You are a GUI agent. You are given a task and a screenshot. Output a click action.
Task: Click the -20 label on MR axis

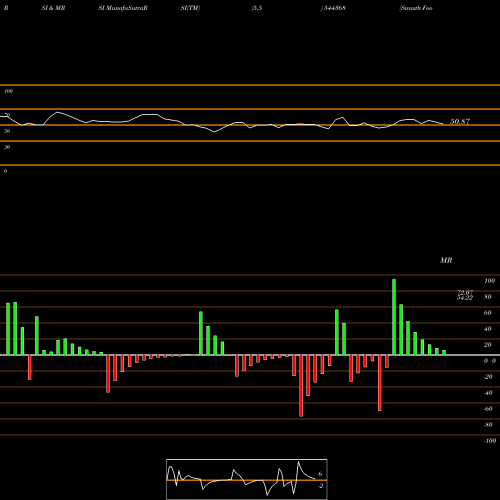[488, 377]
